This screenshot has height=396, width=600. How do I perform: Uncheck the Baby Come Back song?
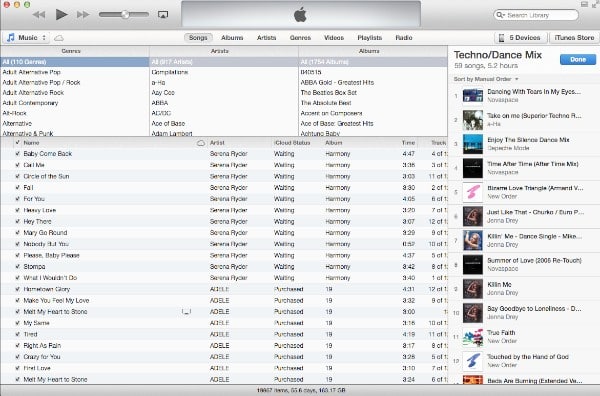click(x=17, y=153)
